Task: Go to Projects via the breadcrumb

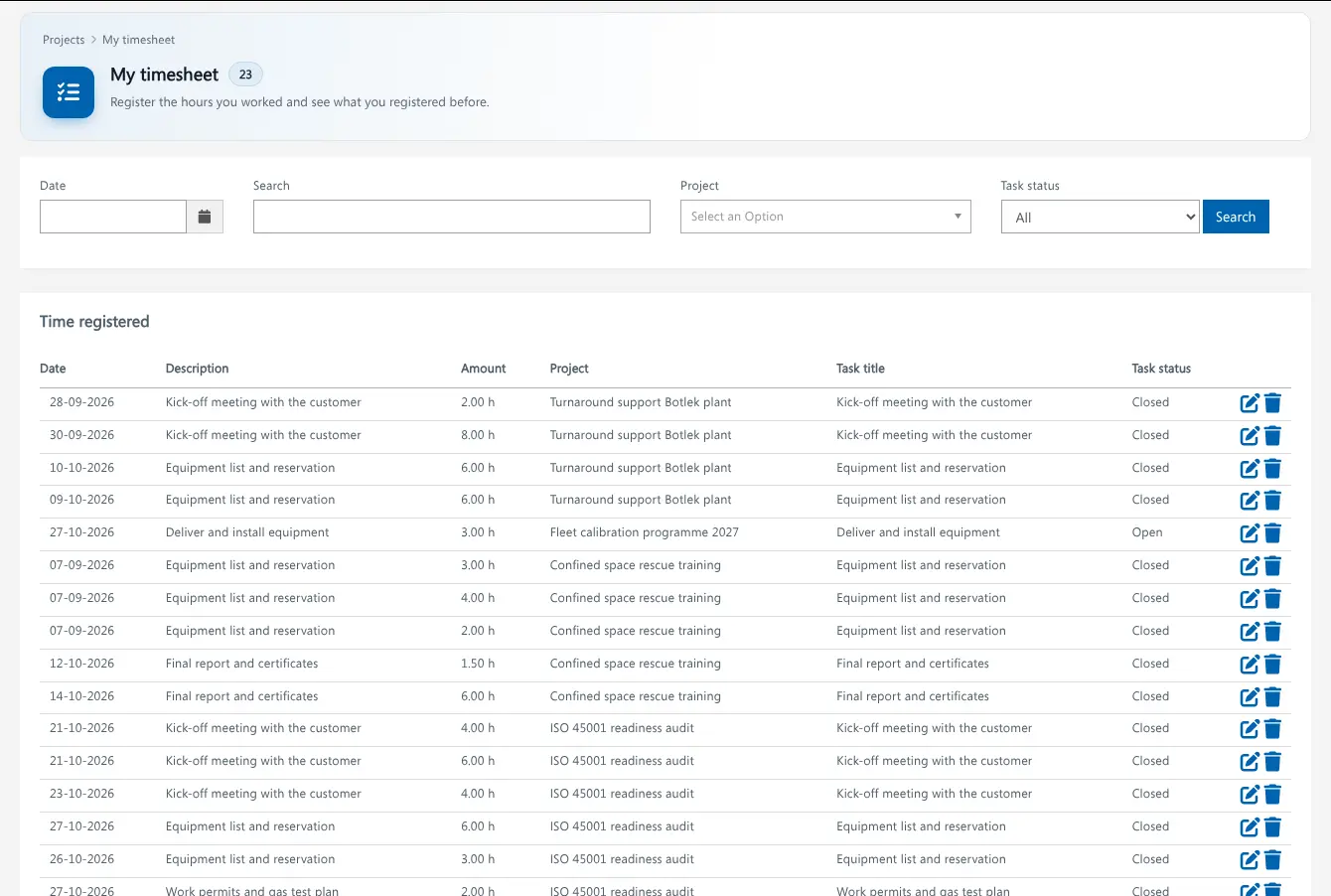Action: point(64,40)
